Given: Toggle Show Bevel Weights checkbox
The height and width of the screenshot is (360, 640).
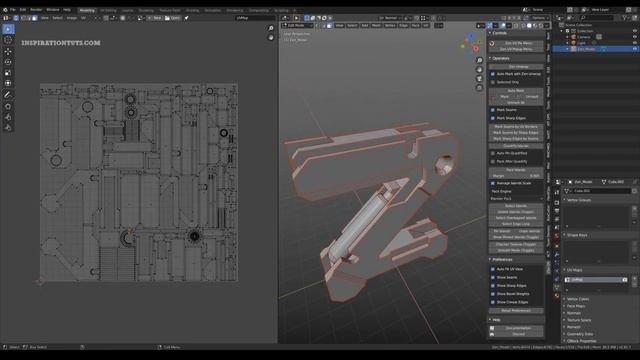Looking at the screenshot, I should pos(493,294).
